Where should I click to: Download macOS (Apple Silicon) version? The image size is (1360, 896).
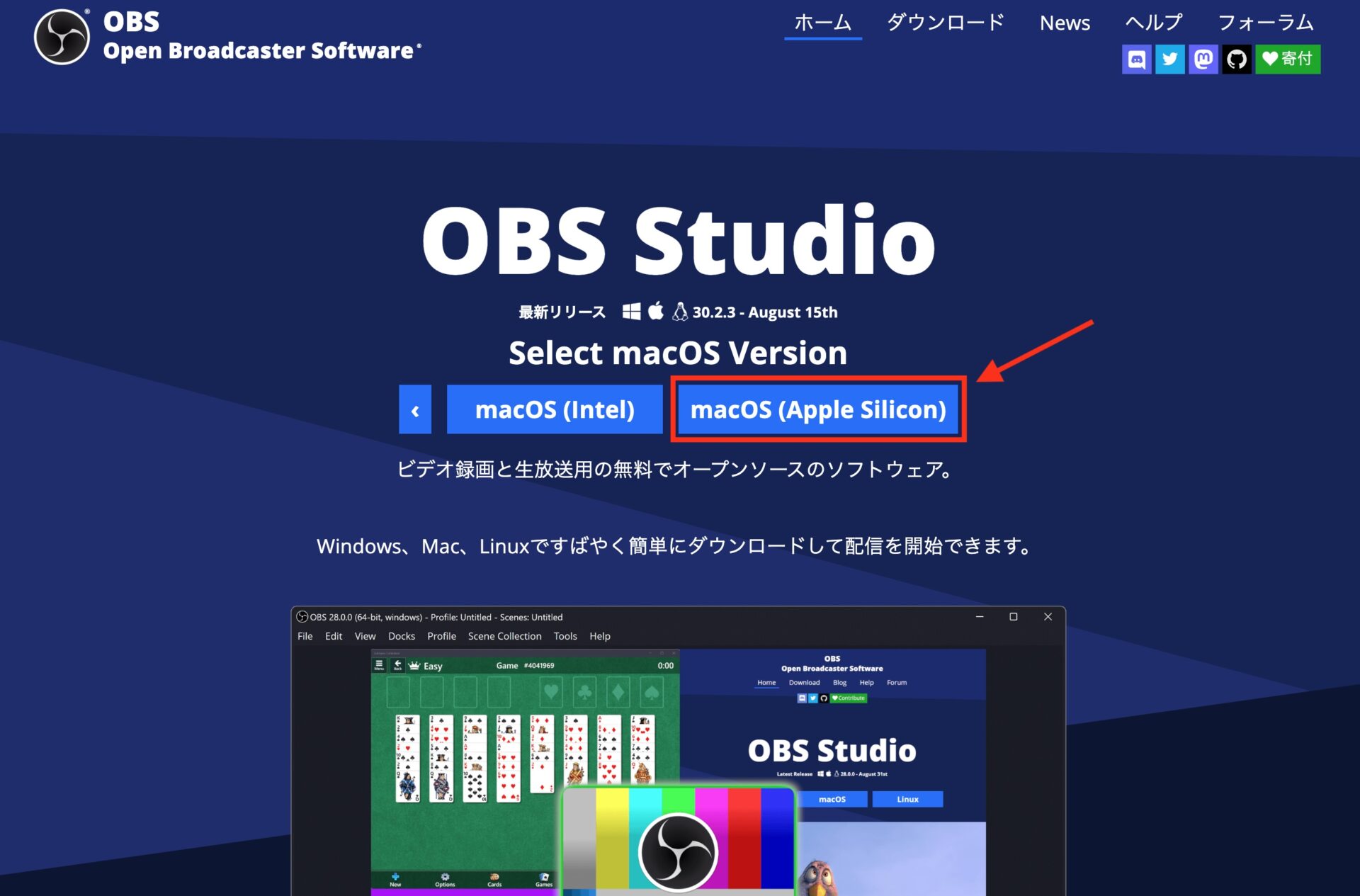(818, 409)
